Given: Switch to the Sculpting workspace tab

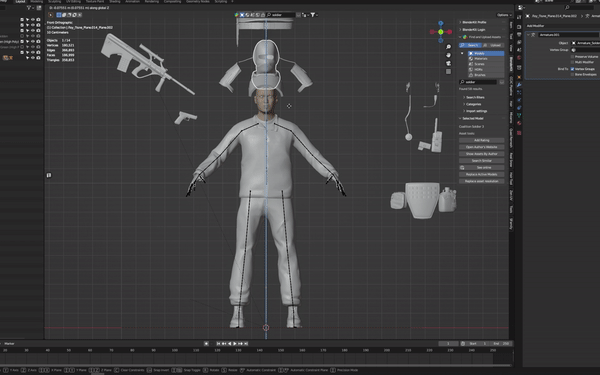Looking at the screenshot, I should pyautogui.click(x=54, y=2).
